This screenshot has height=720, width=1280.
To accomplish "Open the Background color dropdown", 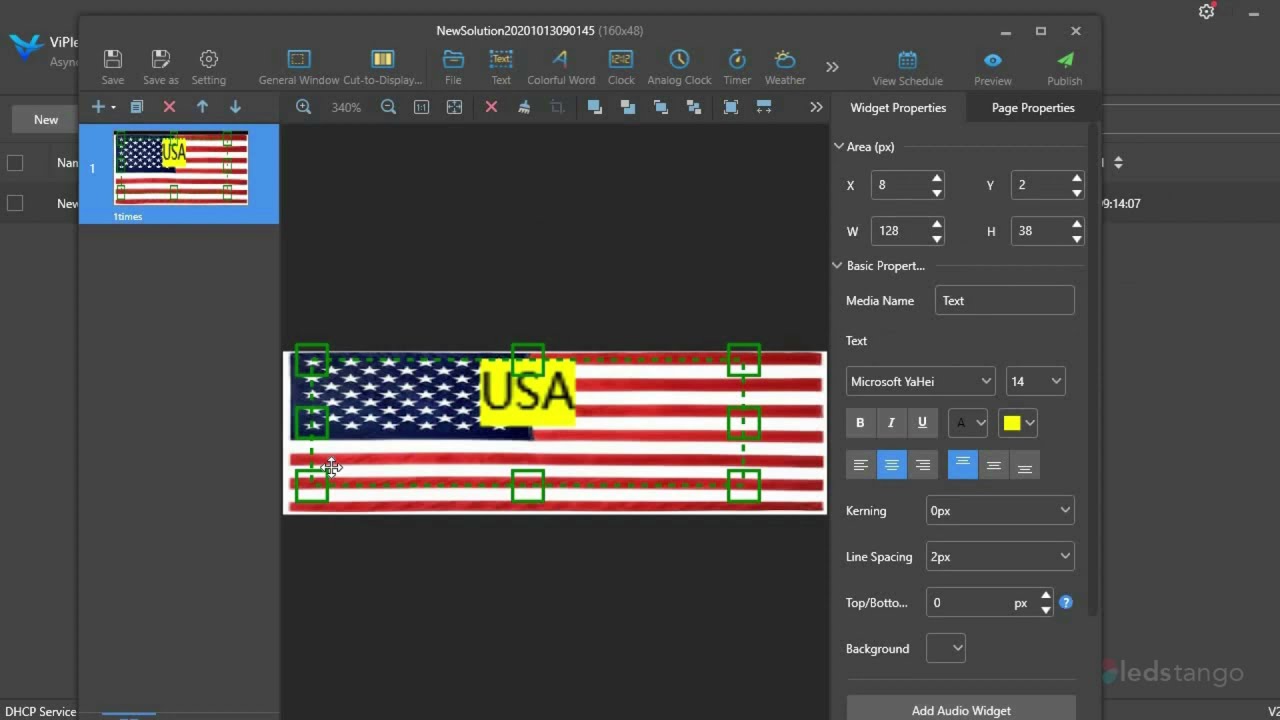I will click(x=945, y=648).
